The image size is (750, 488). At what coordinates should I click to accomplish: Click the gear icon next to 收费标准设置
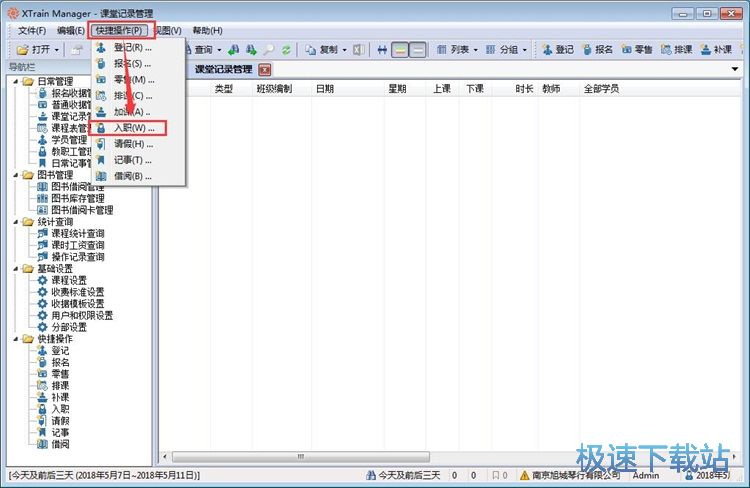(x=43, y=292)
